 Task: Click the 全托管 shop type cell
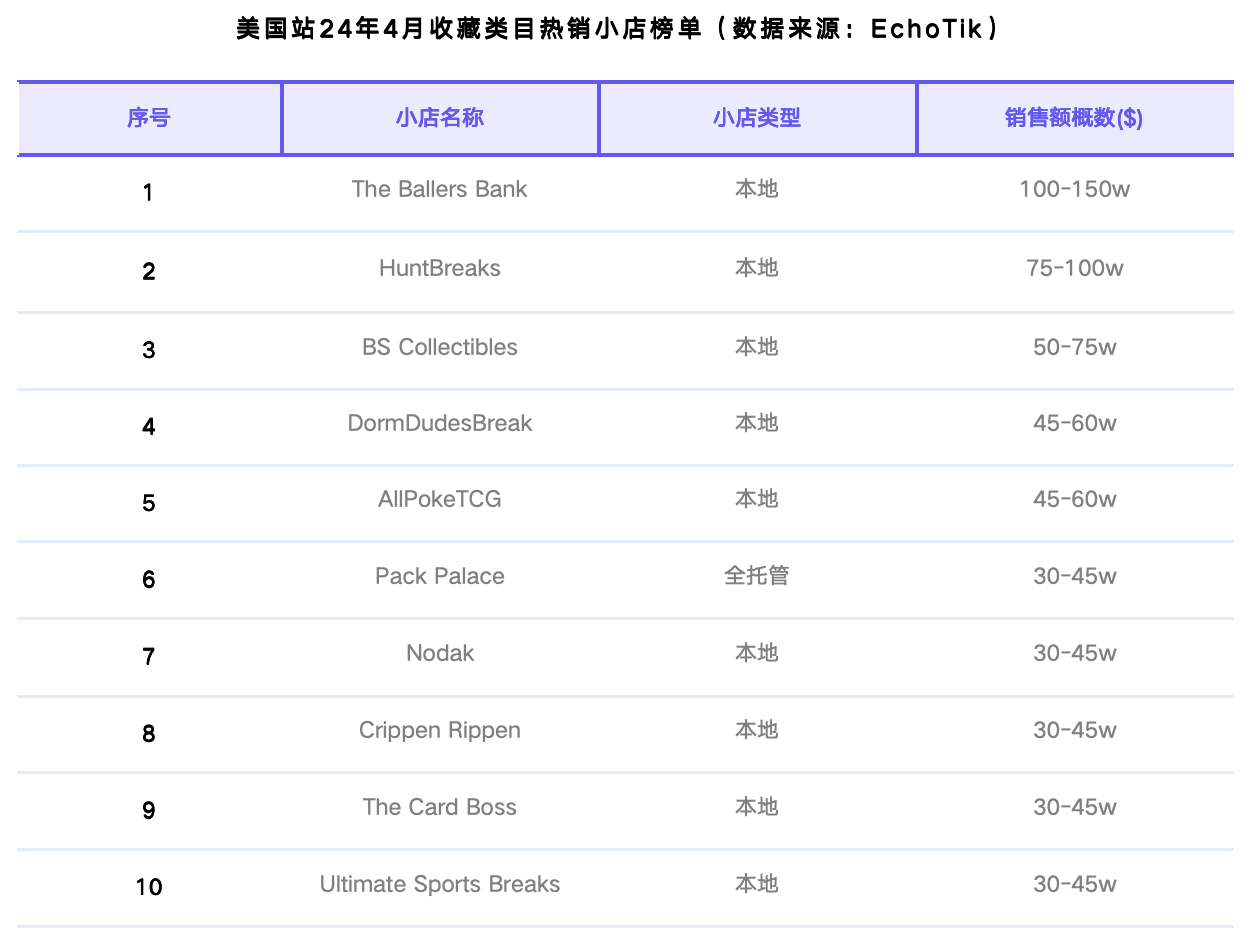point(757,576)
